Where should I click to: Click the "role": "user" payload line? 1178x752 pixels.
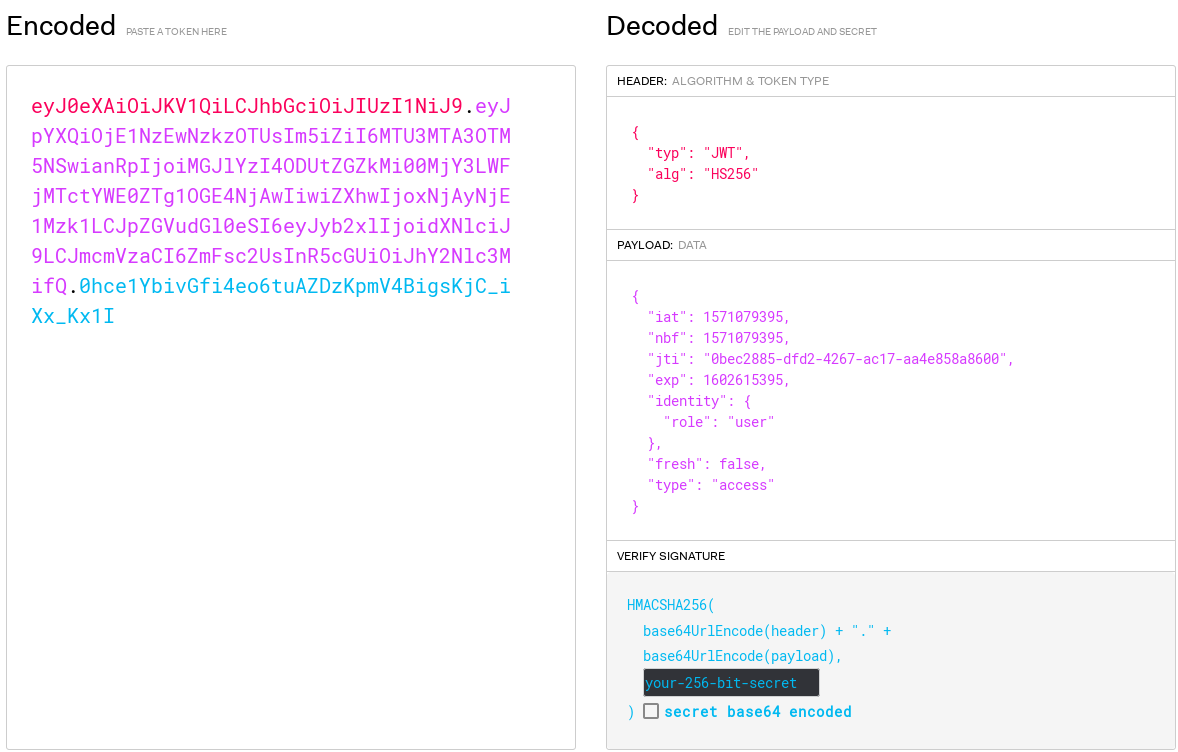[x=719, y=422]
